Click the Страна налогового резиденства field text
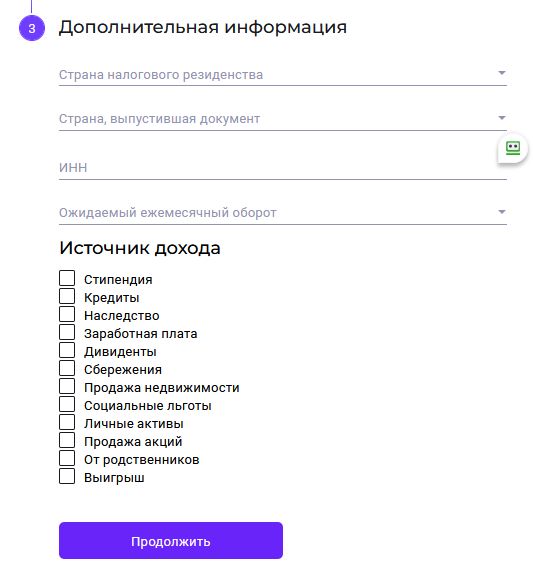This screenshot has width=533, height=571. (x=161, y=75)
